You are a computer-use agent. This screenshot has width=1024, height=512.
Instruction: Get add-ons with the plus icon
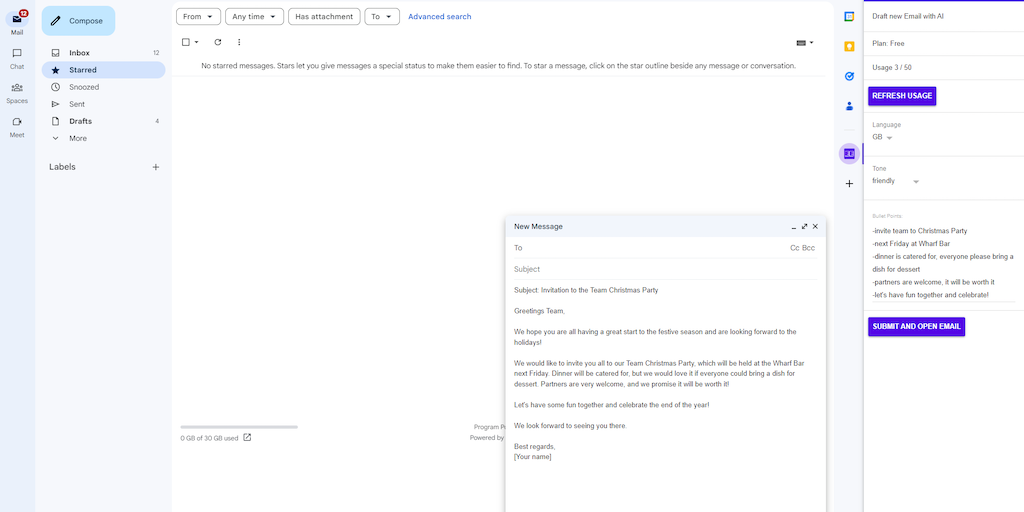[849, 184]
